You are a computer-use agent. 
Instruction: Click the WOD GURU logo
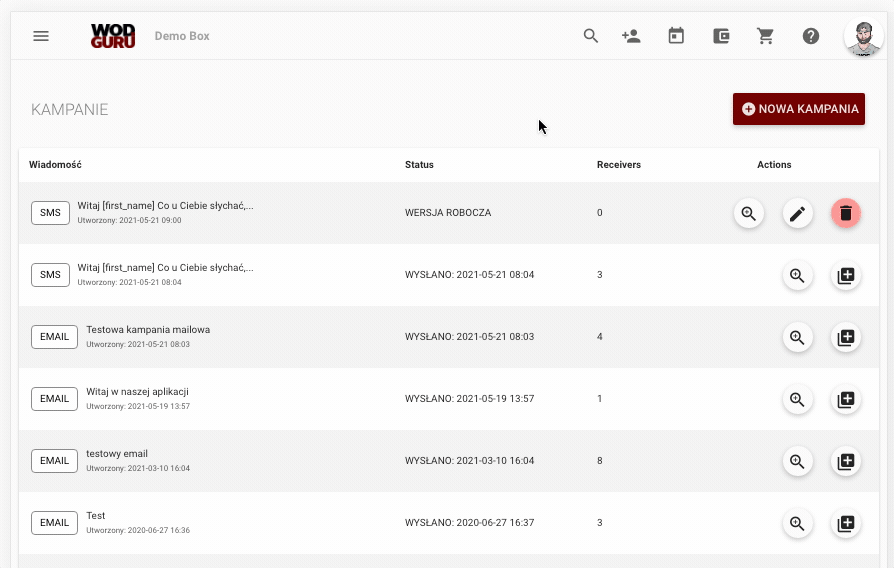[x=113, y=36]
